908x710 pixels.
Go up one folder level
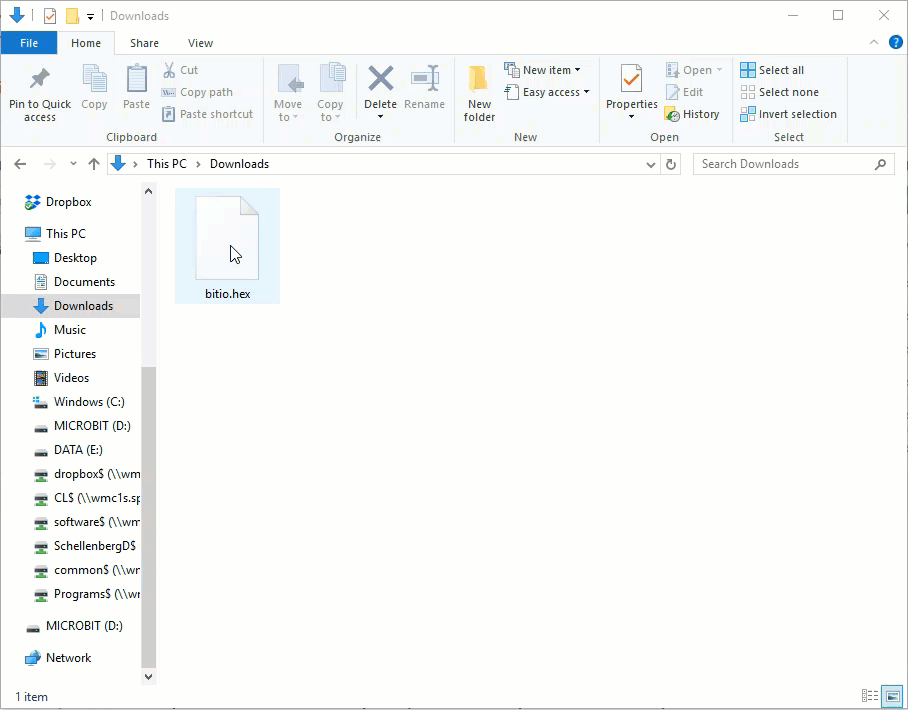(x=94, y=164)
